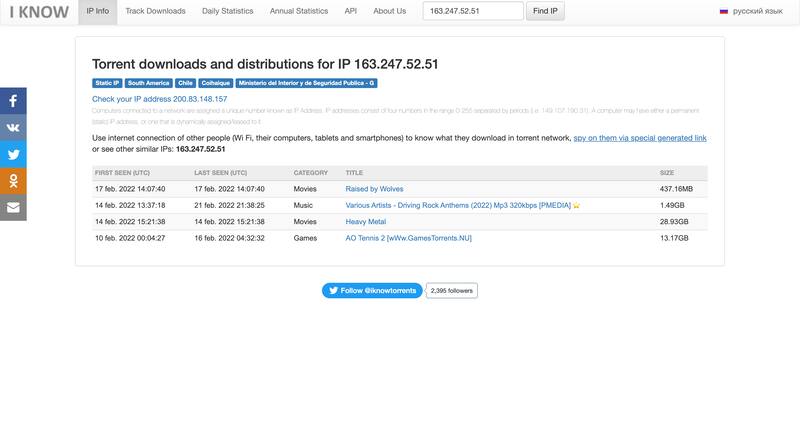Click the Follow @iknowtorrents button

point(372,290)
